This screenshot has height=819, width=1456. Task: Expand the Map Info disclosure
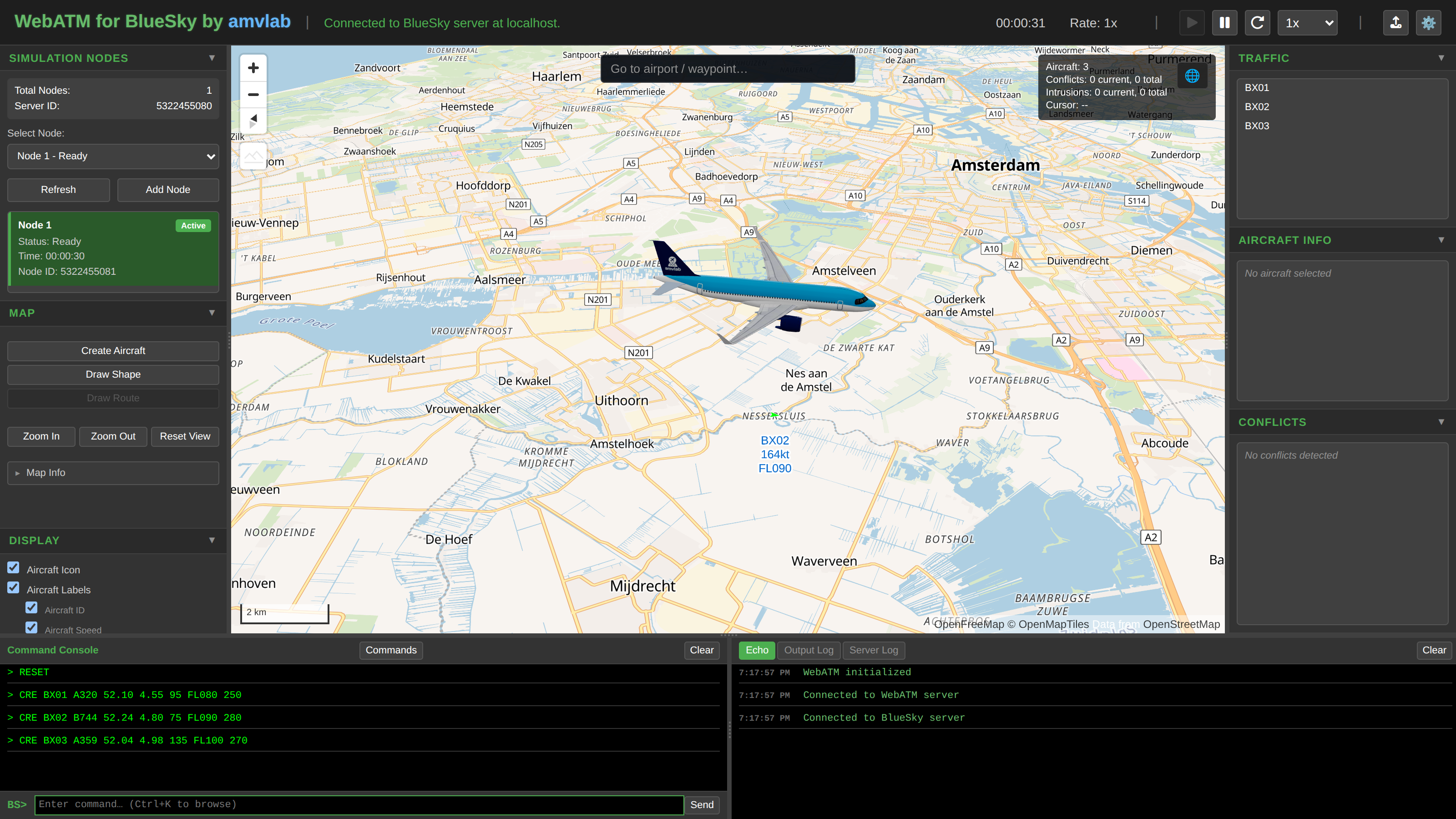click(x=113, y=473)
